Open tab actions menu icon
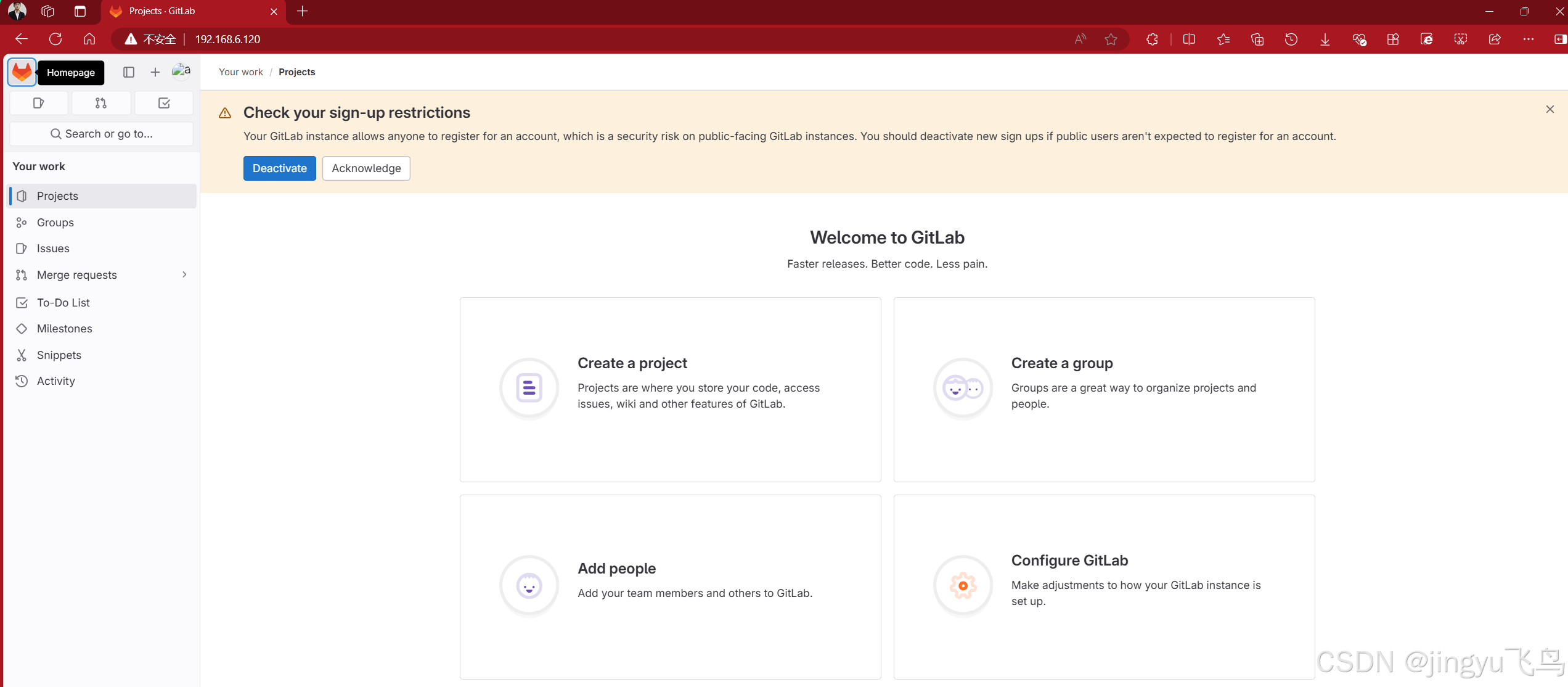This screenshot has height=687, width=1568. (80, 11)
